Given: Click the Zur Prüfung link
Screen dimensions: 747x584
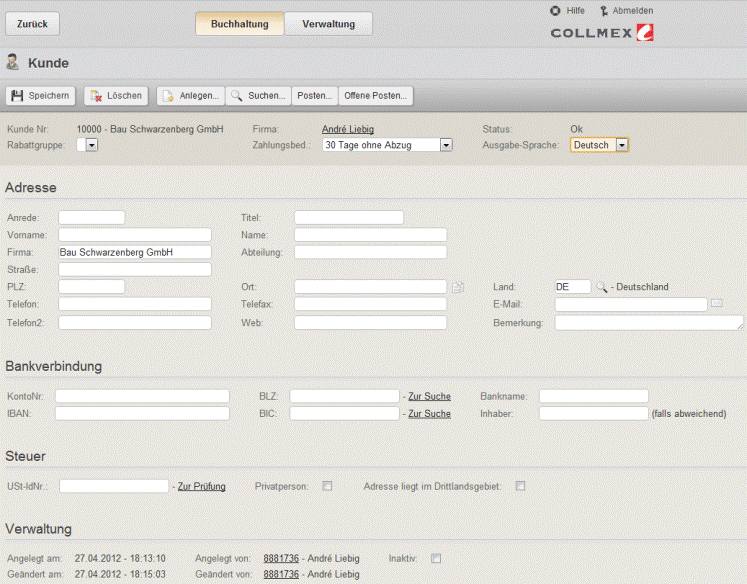Looking at the screenshot, I should click(x=202, y=486).
